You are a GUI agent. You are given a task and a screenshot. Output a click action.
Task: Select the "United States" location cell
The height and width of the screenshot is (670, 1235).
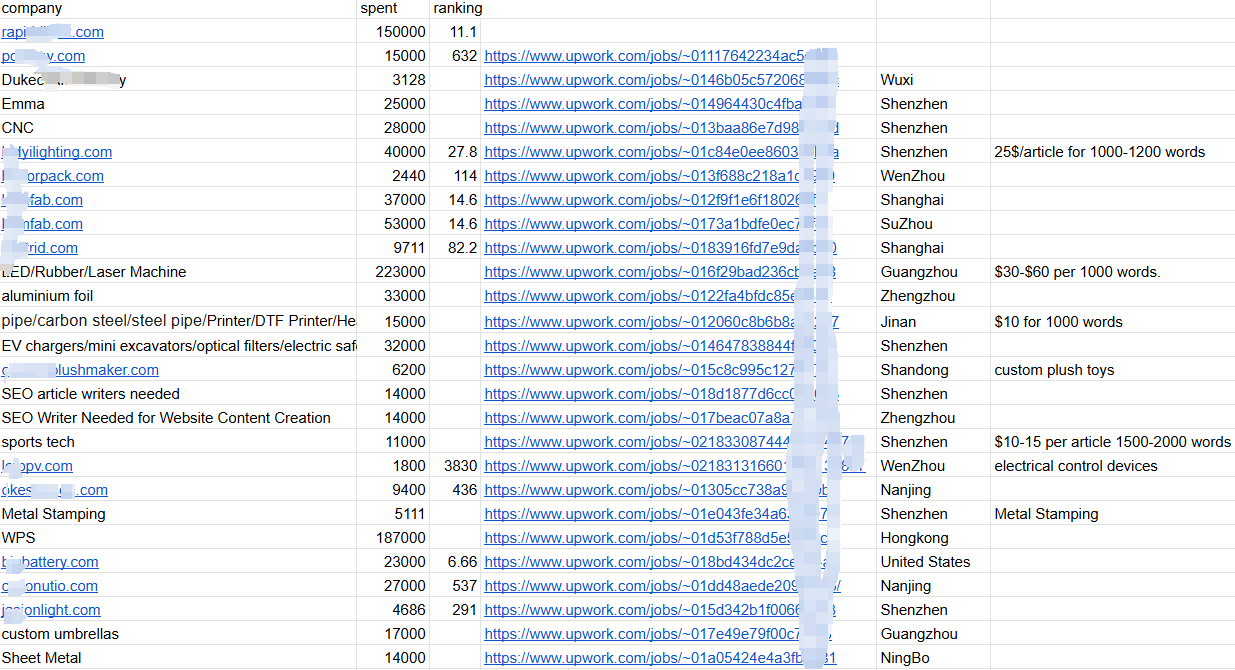(933, 562)
